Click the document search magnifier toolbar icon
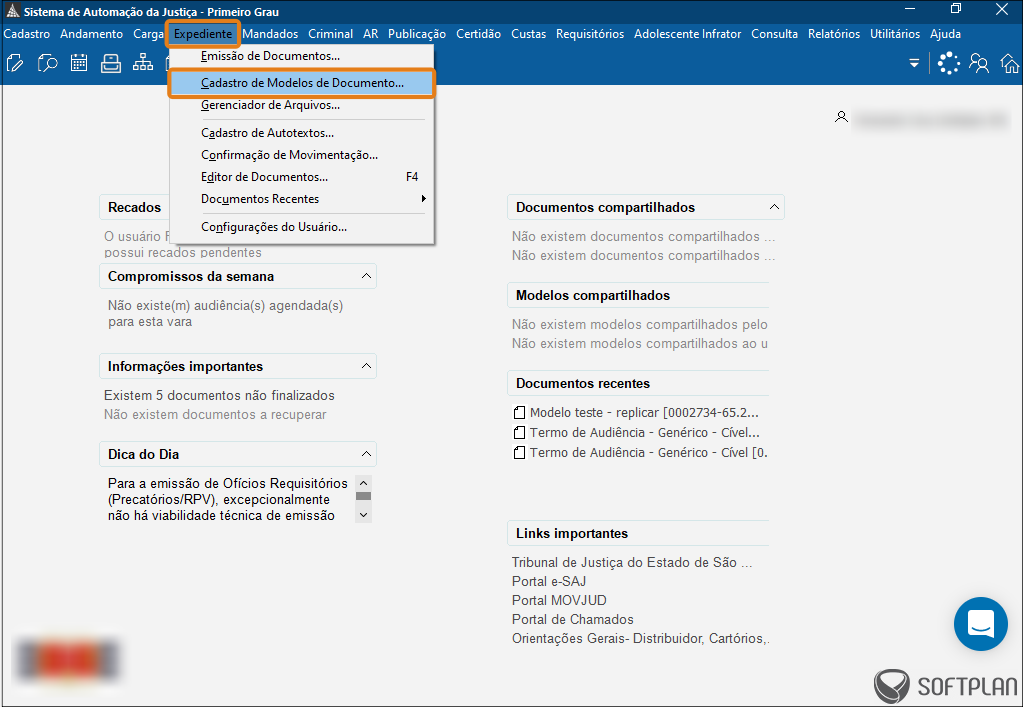 (x=47, y=63)
